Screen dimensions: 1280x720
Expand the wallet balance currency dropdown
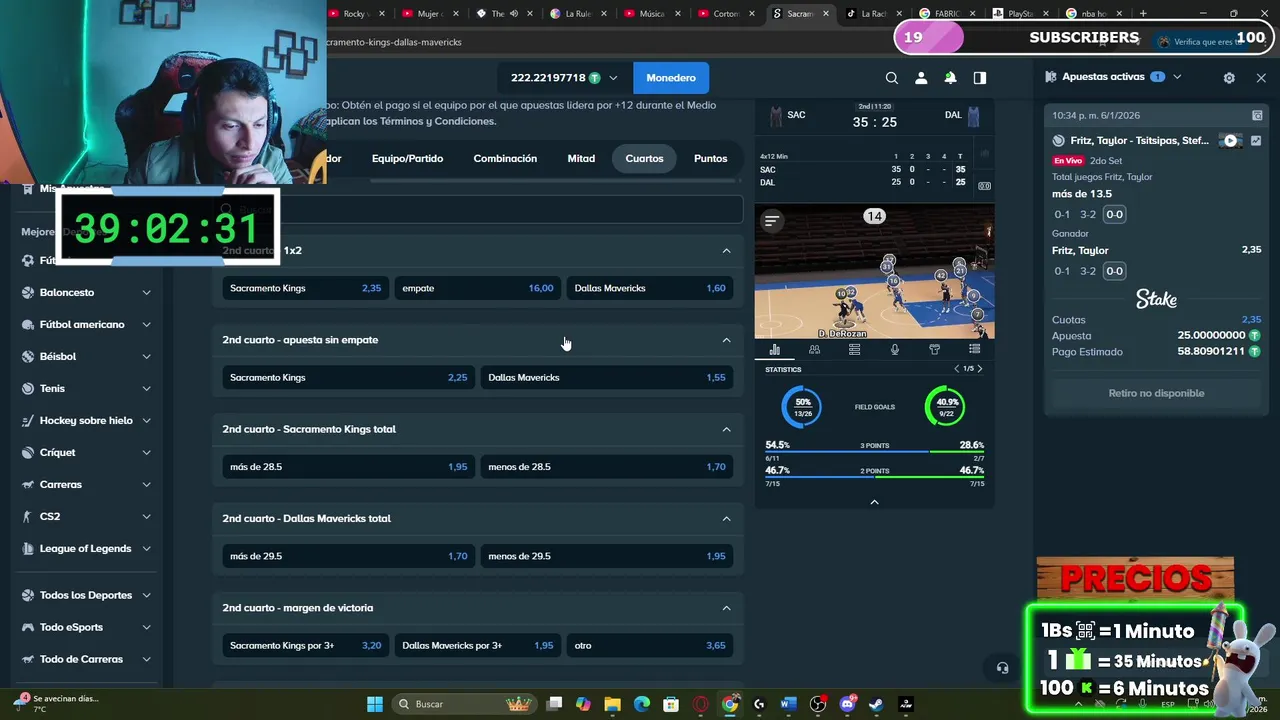[x=613, y=78]
